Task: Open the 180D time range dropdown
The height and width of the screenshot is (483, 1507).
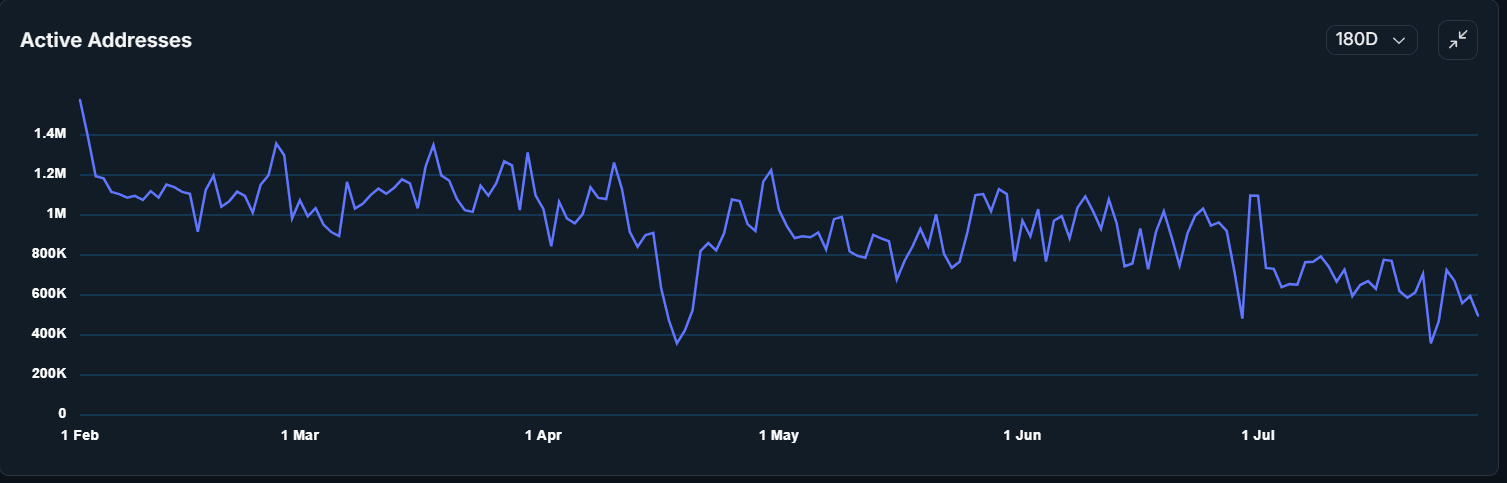Action: pos(1370,40)
